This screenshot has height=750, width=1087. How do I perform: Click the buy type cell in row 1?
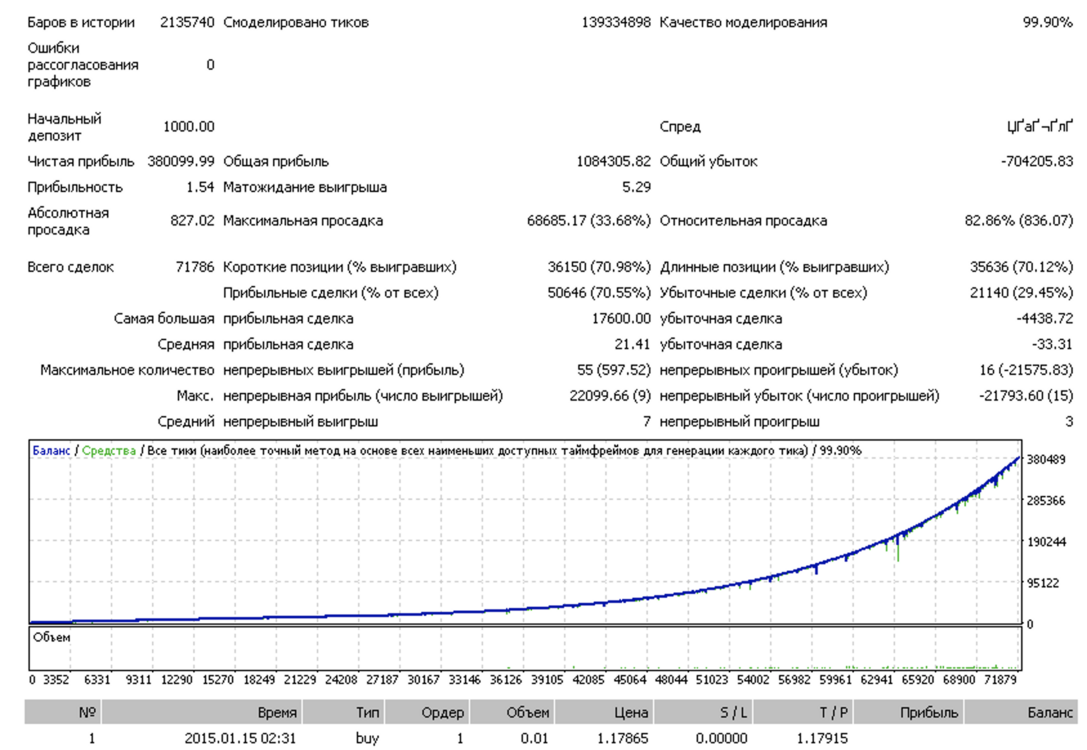tap(367, 738)
